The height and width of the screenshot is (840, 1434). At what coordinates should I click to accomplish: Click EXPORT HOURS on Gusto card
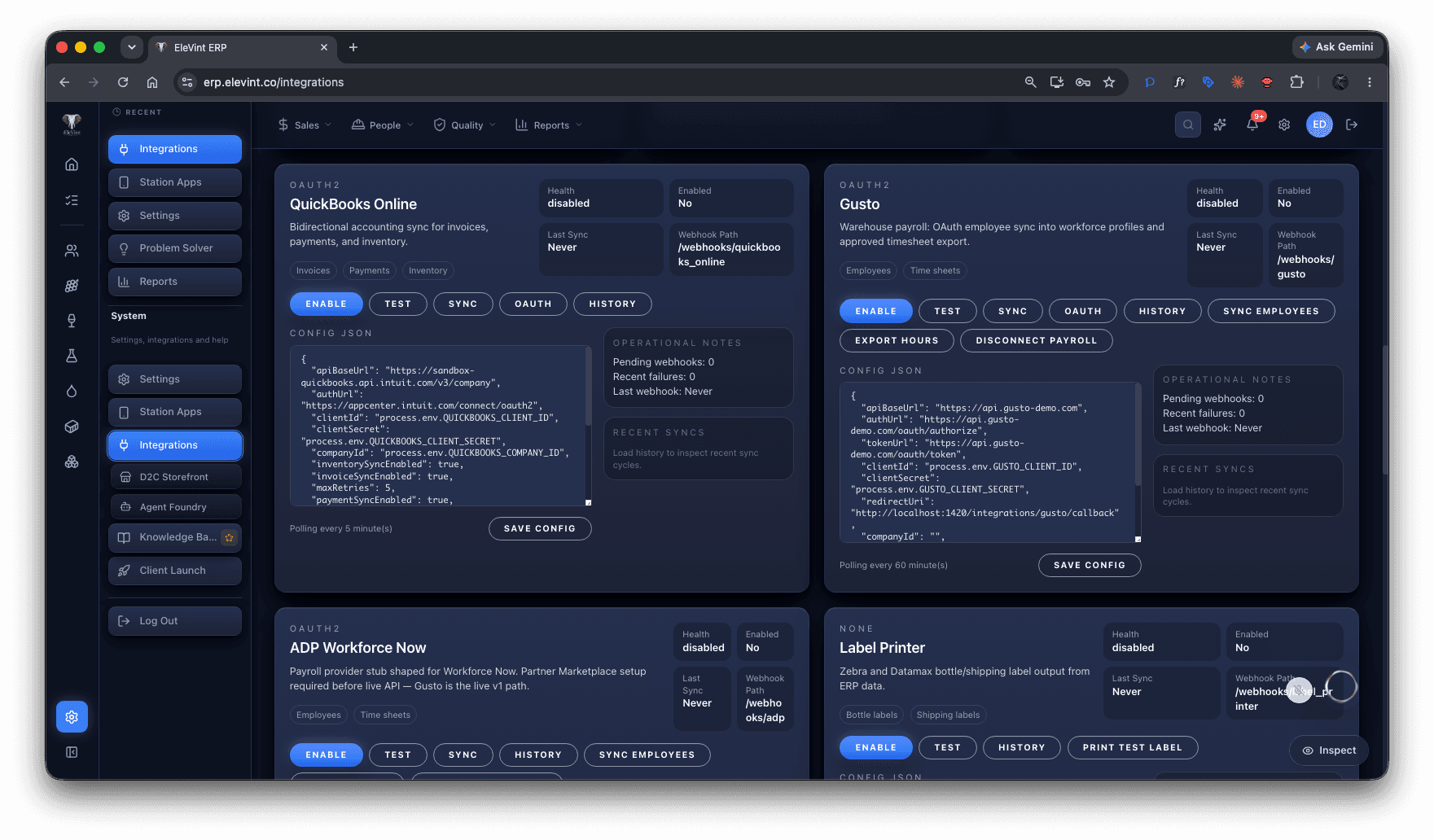(x=897, y=340)
